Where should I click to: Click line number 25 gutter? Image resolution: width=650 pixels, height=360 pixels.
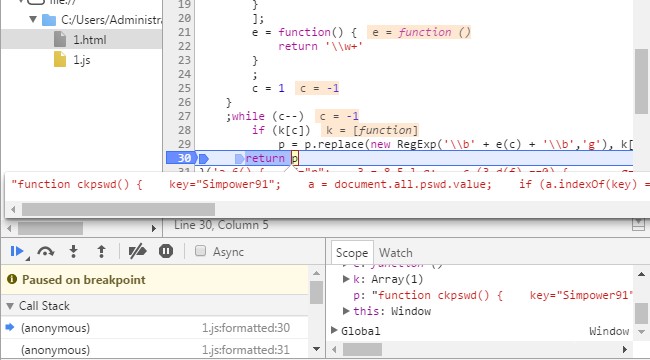coord(184,88)
